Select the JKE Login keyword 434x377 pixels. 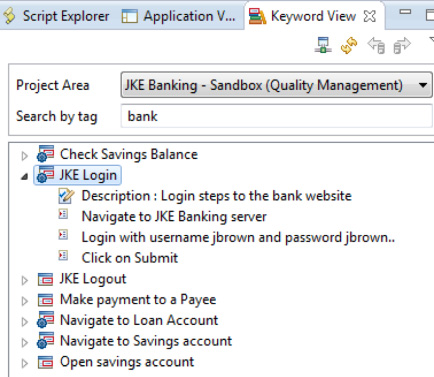tap(88, 175)
